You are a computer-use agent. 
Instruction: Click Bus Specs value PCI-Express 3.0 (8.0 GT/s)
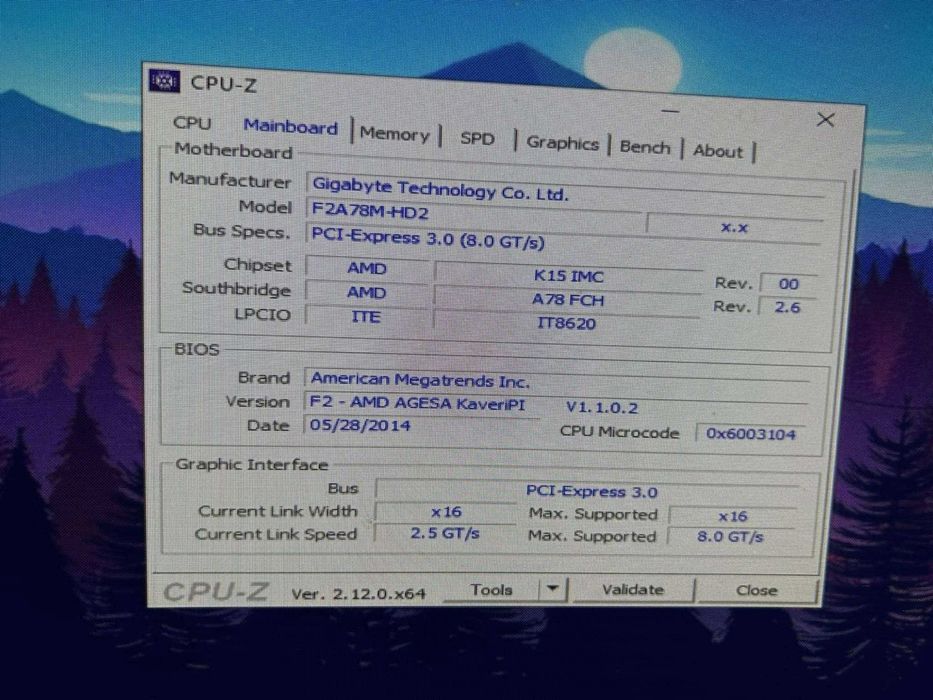(563, 239)
